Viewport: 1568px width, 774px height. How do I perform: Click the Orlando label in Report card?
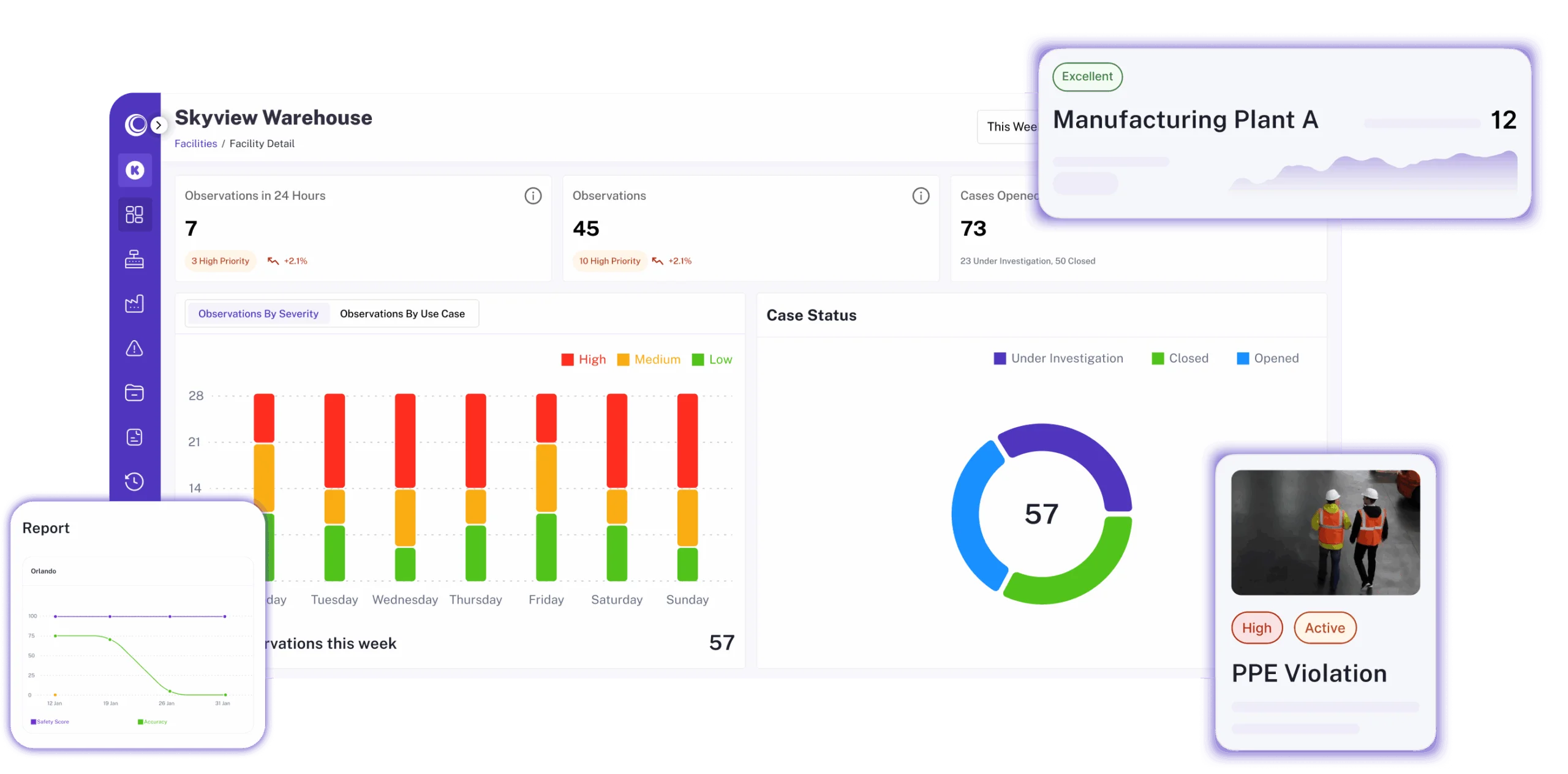(43, 571)
